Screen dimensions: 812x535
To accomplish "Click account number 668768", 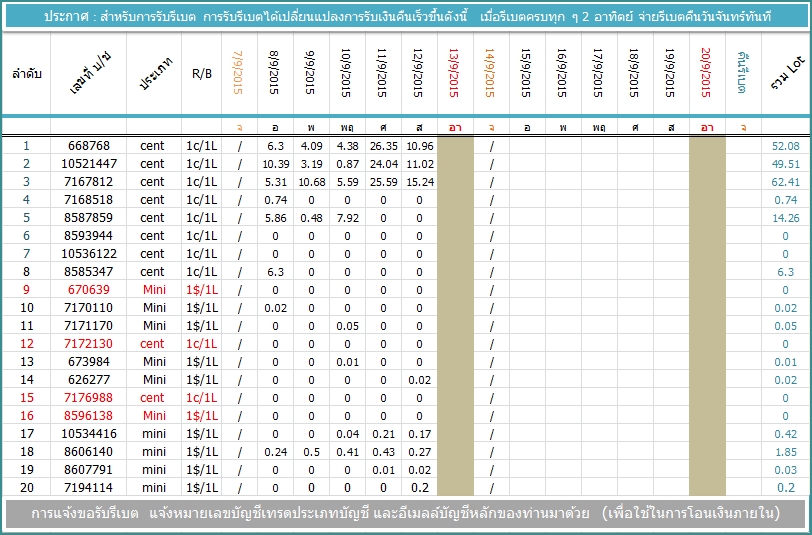I will 89,146.
